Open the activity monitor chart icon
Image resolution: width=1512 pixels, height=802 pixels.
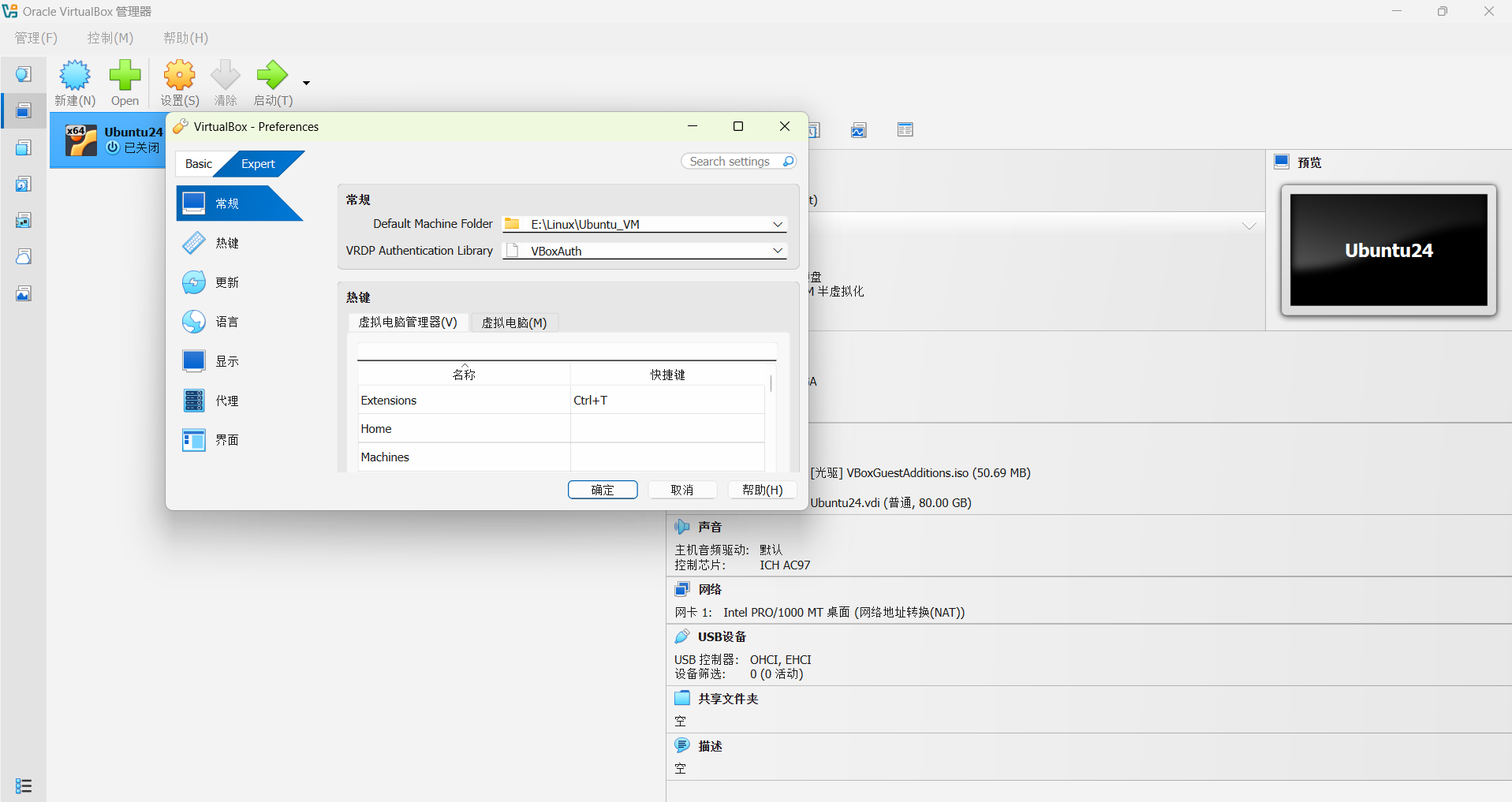coord(858,129)
